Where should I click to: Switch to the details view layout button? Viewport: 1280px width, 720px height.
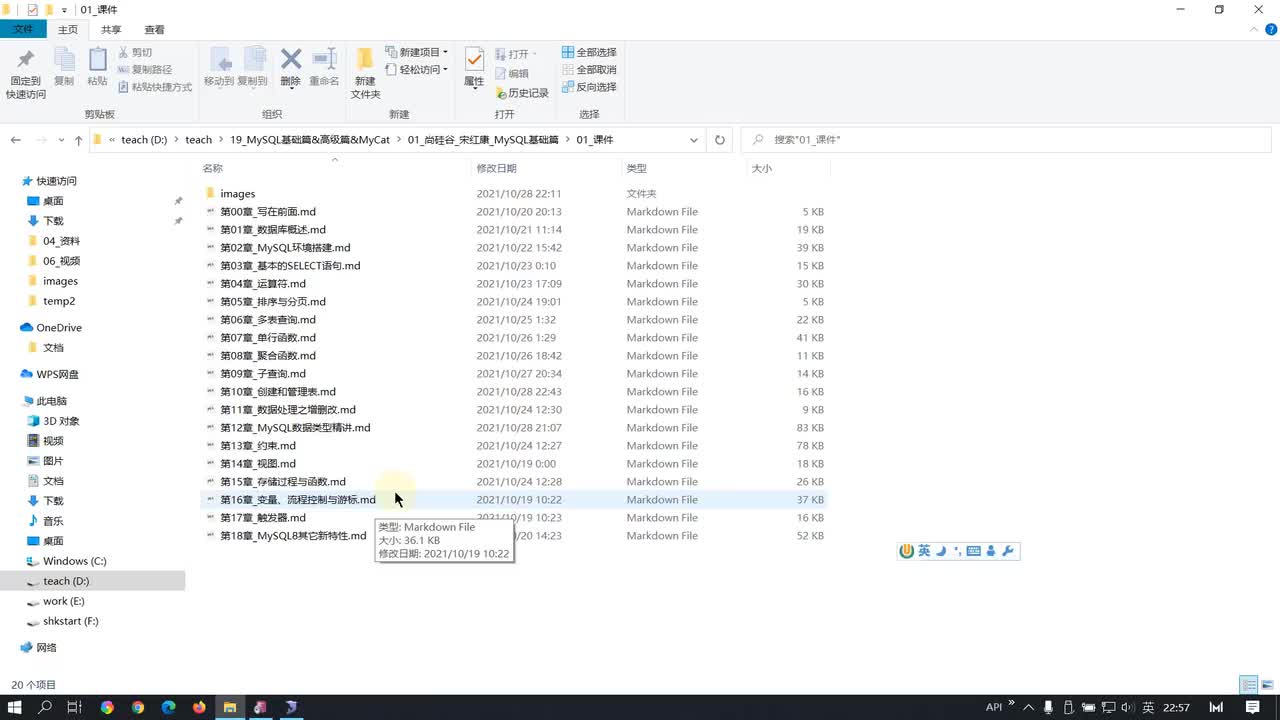pyautogui.click(x=1249, y=685)
